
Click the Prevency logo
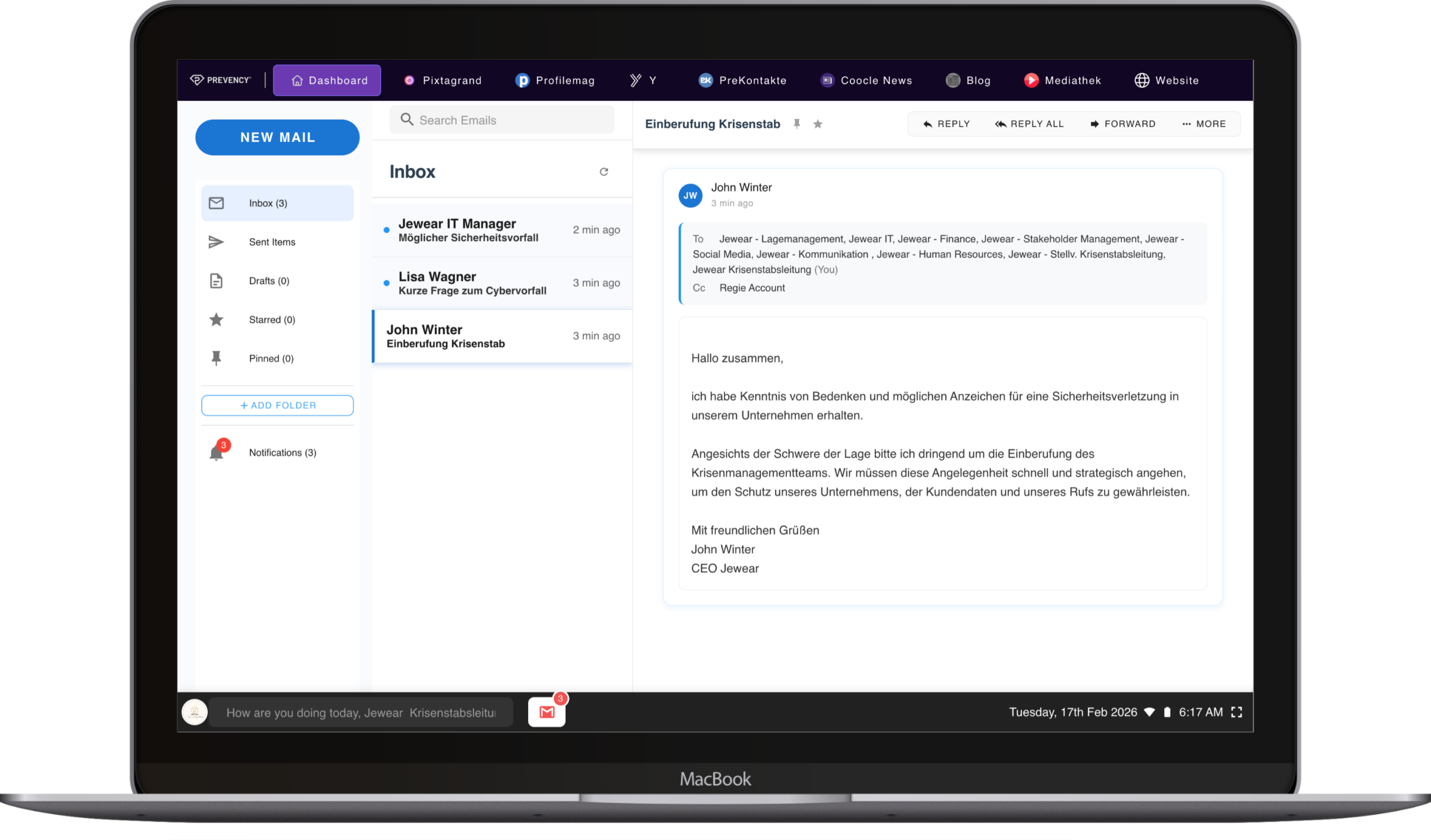pyautogui.click(x=220, y=80)
